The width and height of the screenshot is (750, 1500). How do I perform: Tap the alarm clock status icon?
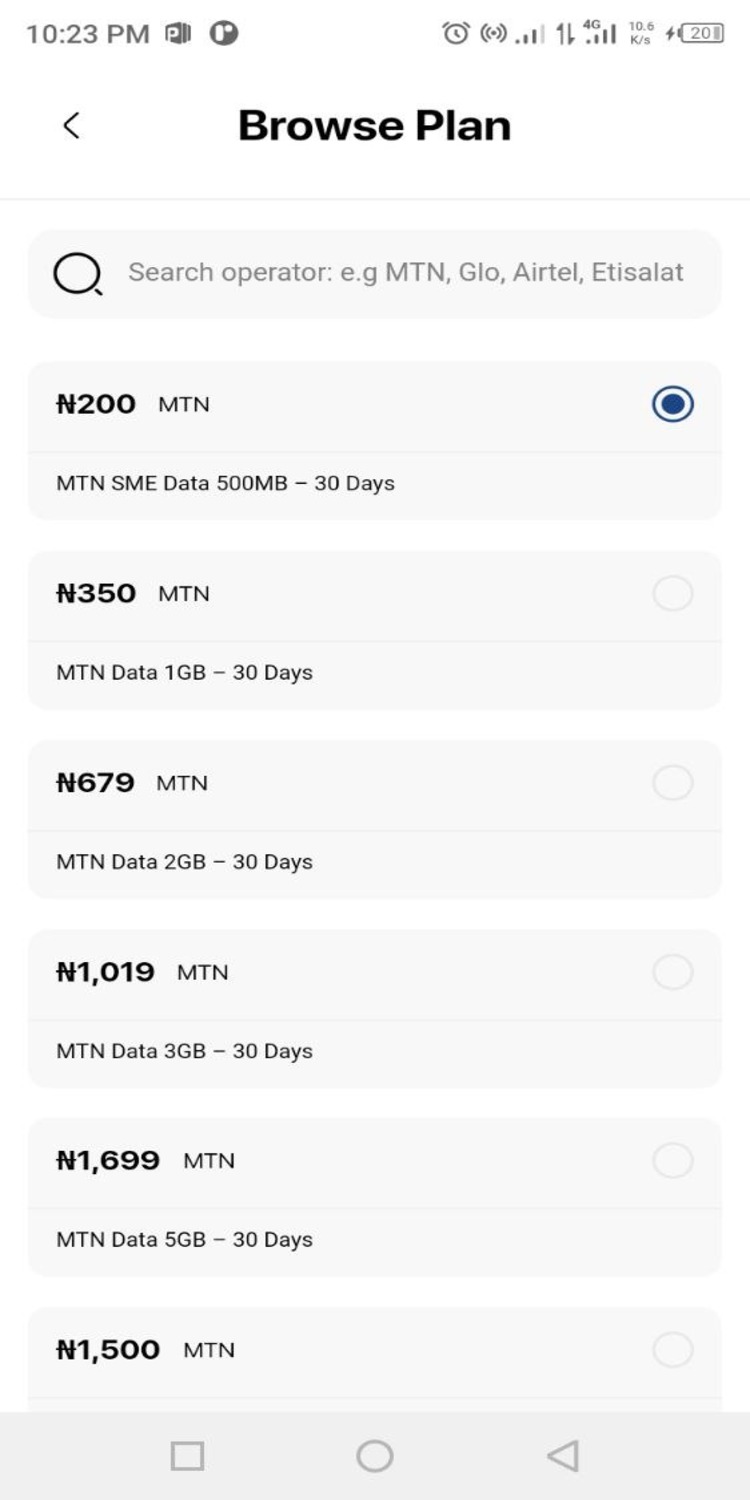click(x=455, y=33)
